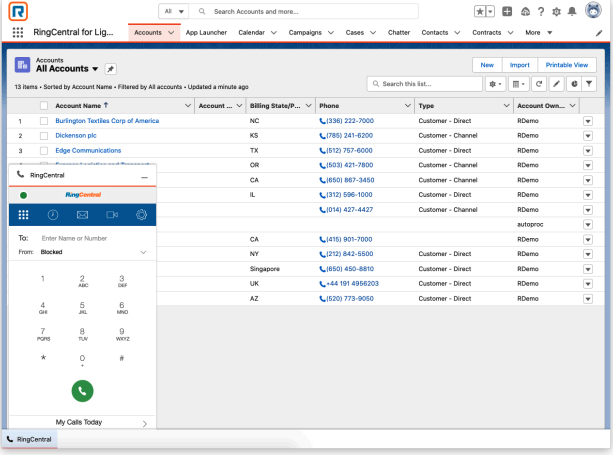Screen dimensions: 613x455
Task: Pin the All Accounts list view
Action: point(111,69)
